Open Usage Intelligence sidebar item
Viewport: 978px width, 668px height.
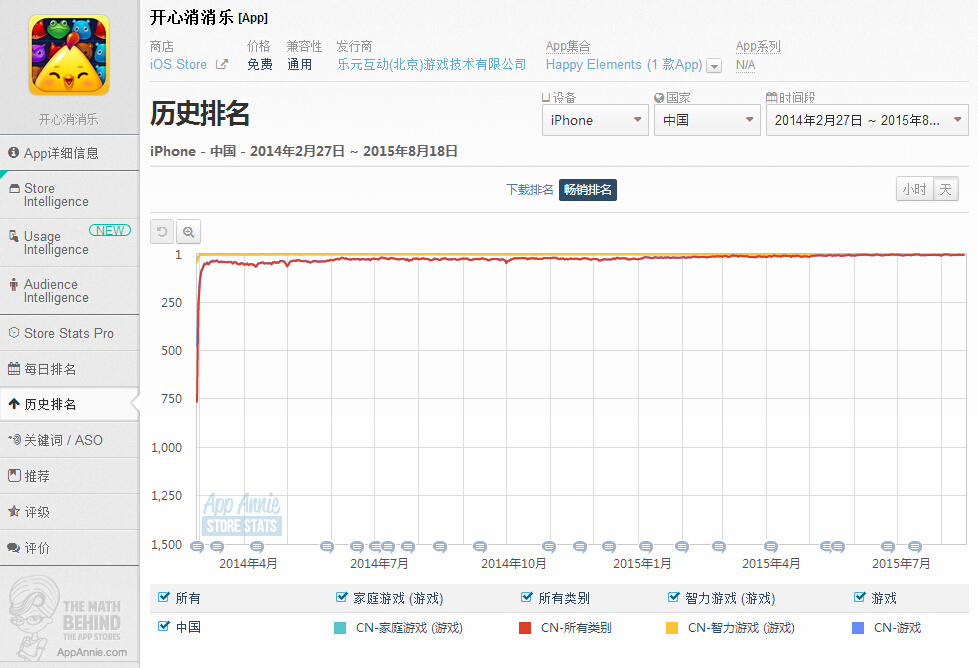pyautogui.click(x=69, y=243)
